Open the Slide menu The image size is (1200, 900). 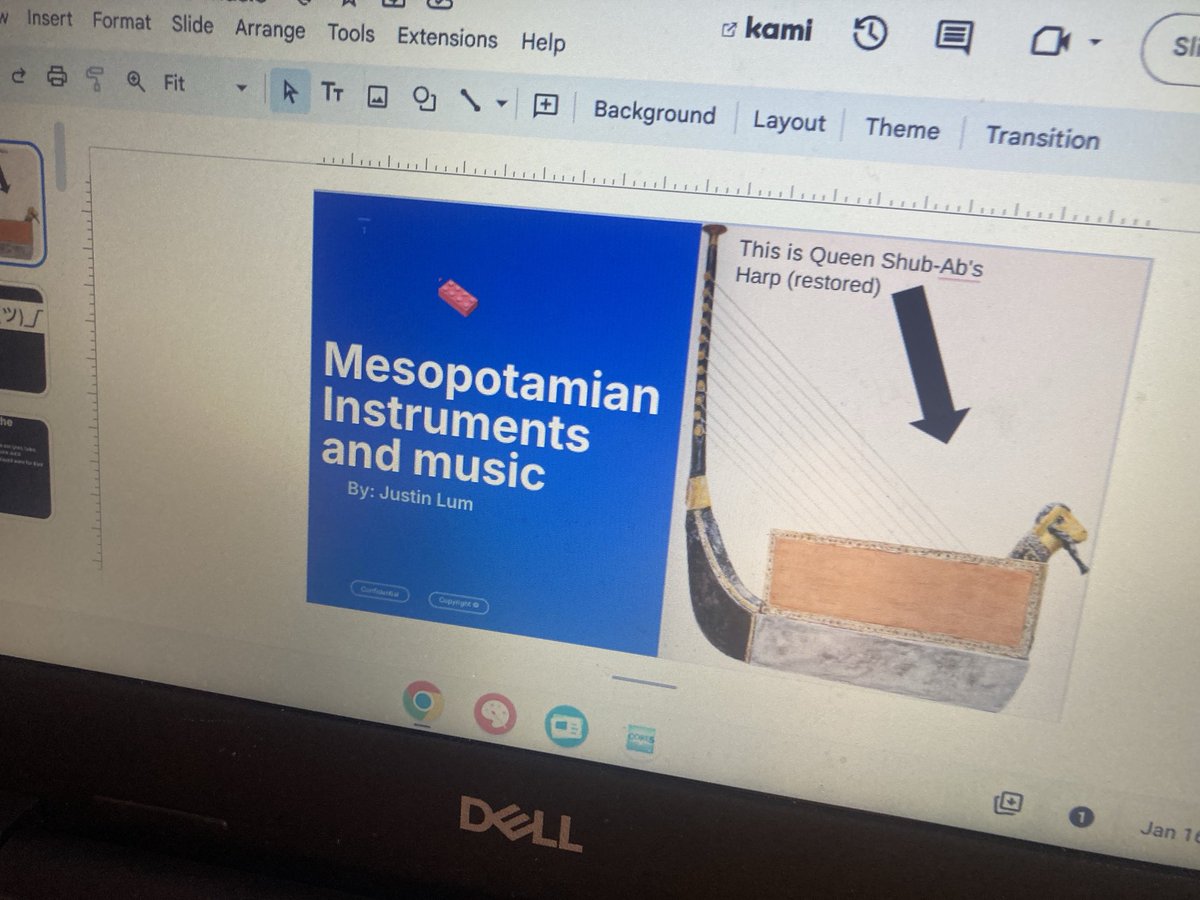(x=192, y=25)
